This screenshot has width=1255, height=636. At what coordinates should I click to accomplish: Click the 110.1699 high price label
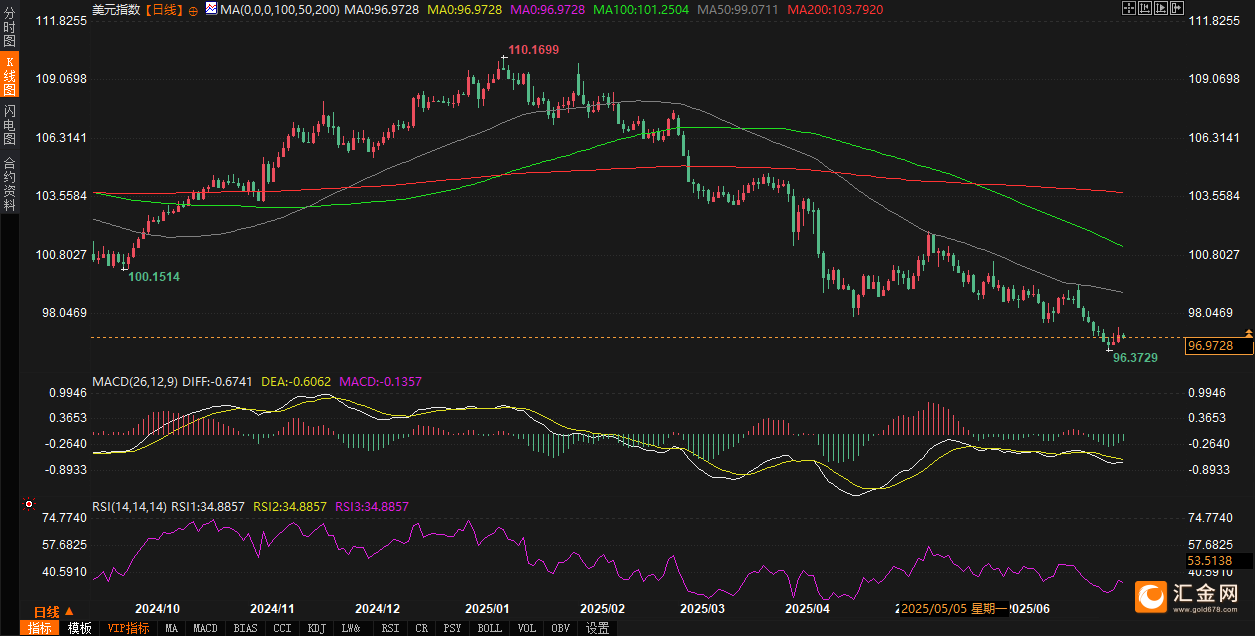(x=534, y=49)
